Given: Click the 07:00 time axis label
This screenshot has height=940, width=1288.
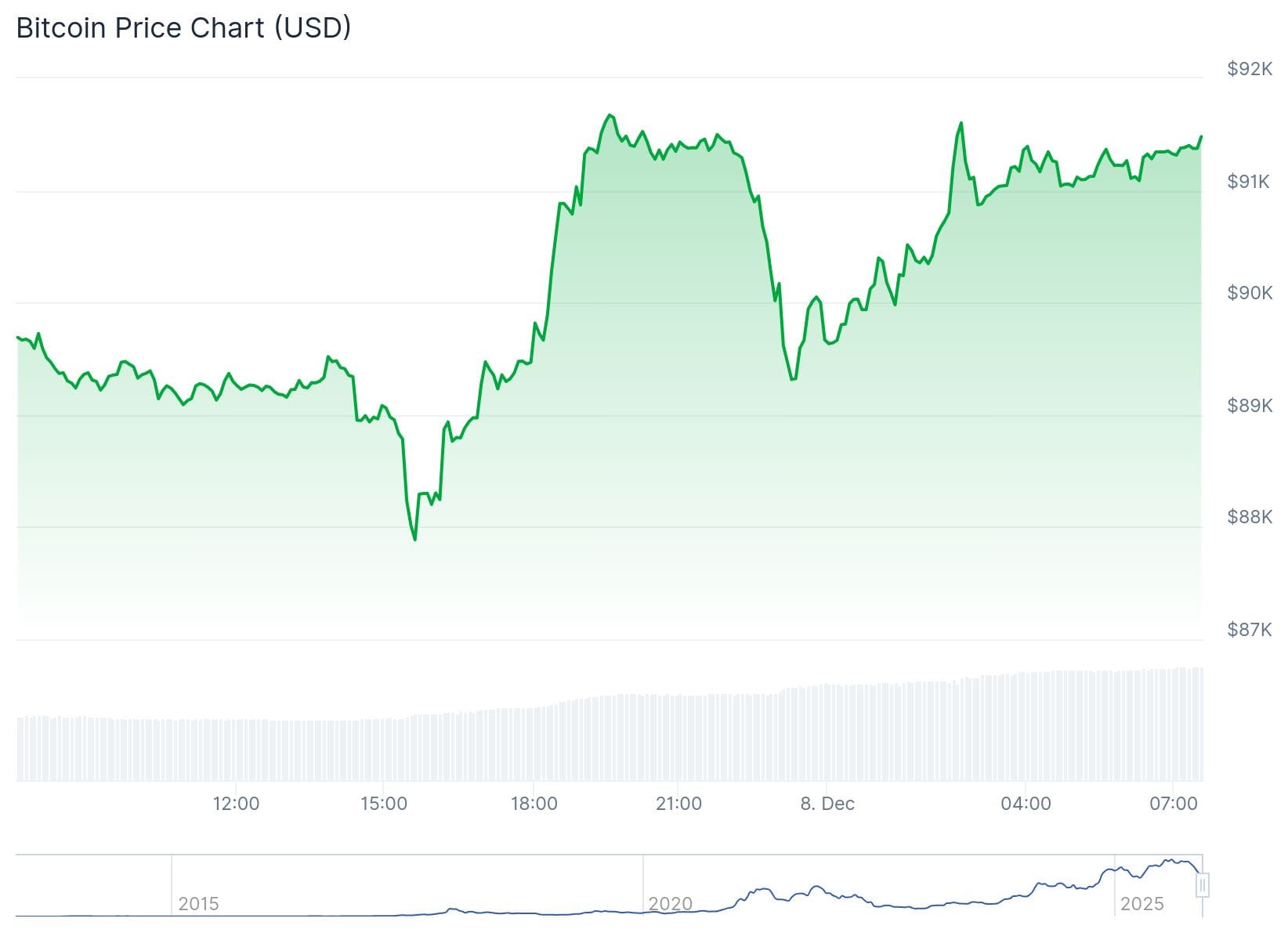Looking at the screenshot, I should tap(1173, 804).
